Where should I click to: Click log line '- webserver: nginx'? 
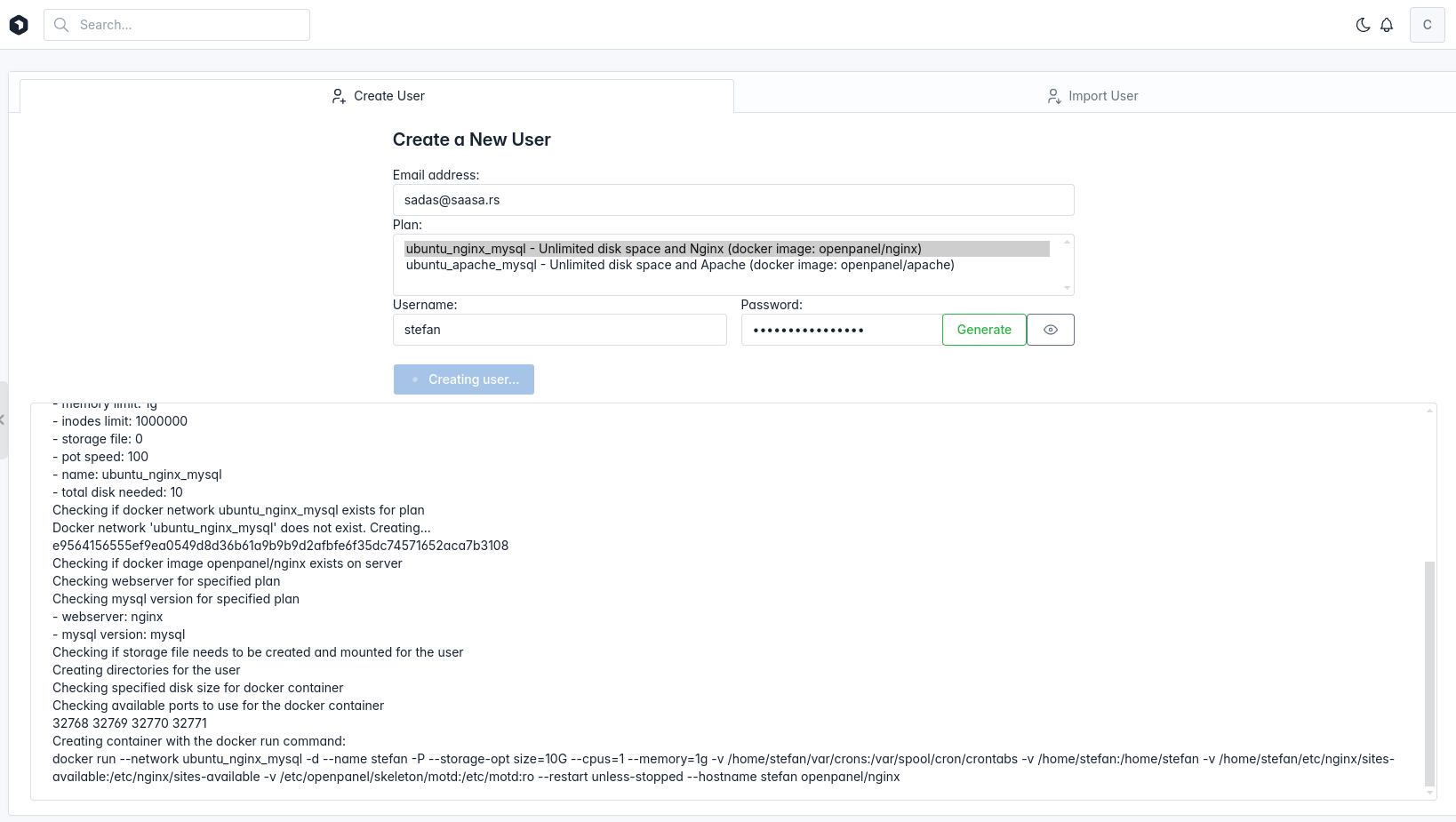(108, 617)
